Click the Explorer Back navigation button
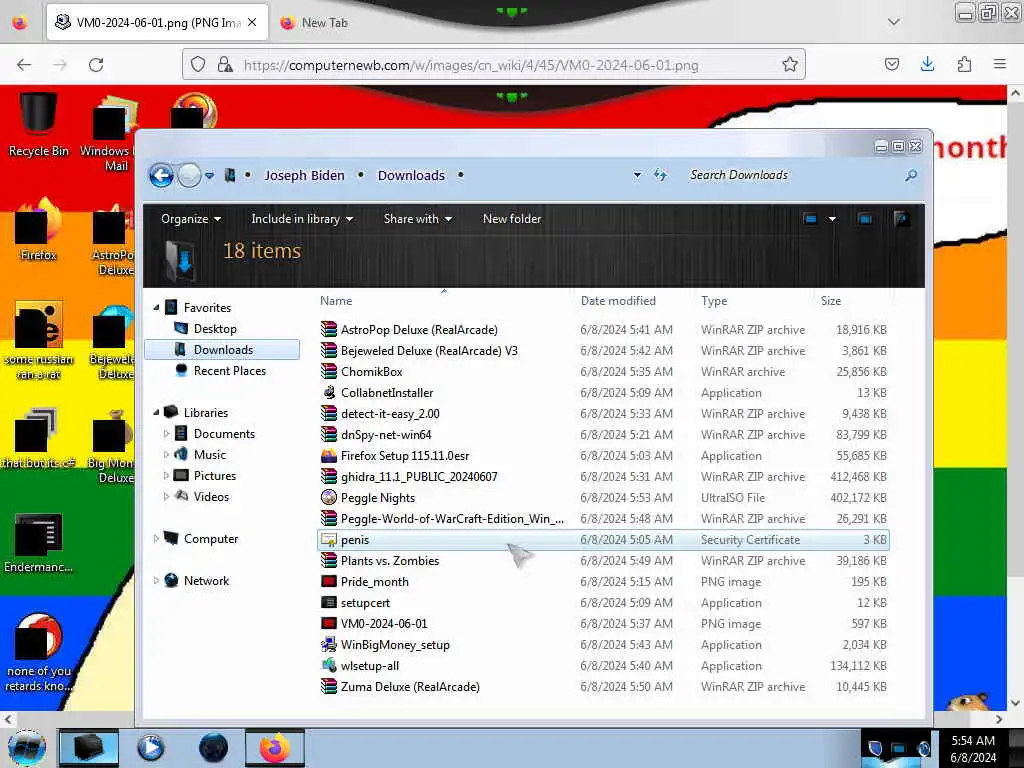Screen dimensions: 1024x768 tap(161, 175)
